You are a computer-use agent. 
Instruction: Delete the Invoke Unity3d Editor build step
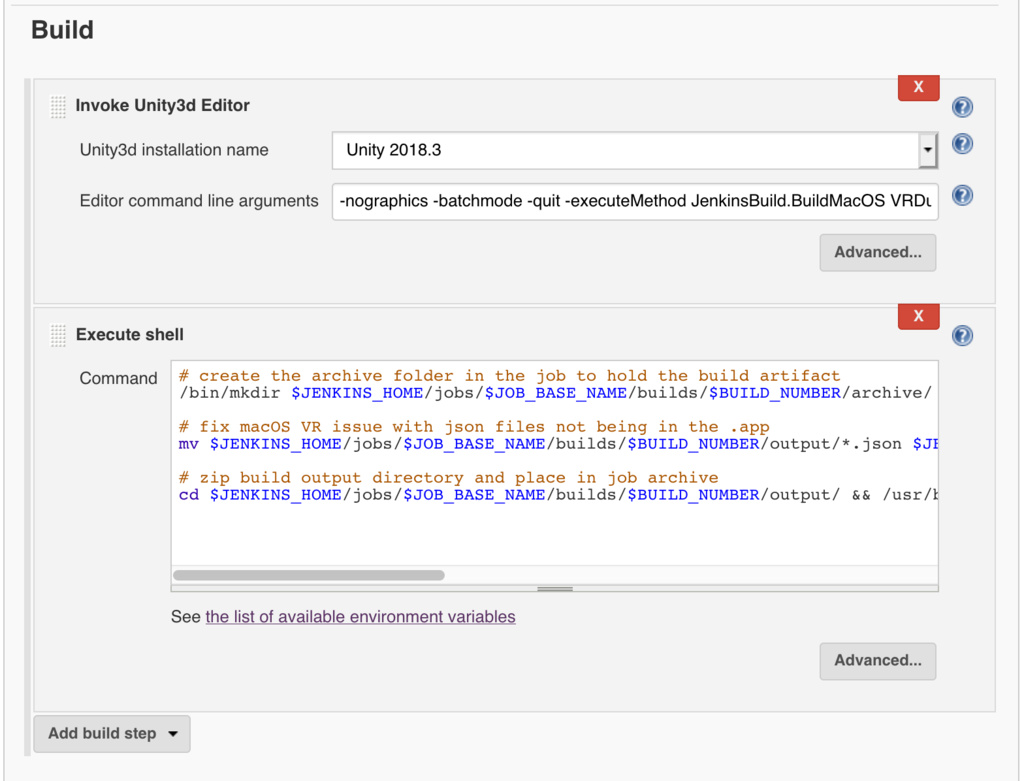[918, 88]
